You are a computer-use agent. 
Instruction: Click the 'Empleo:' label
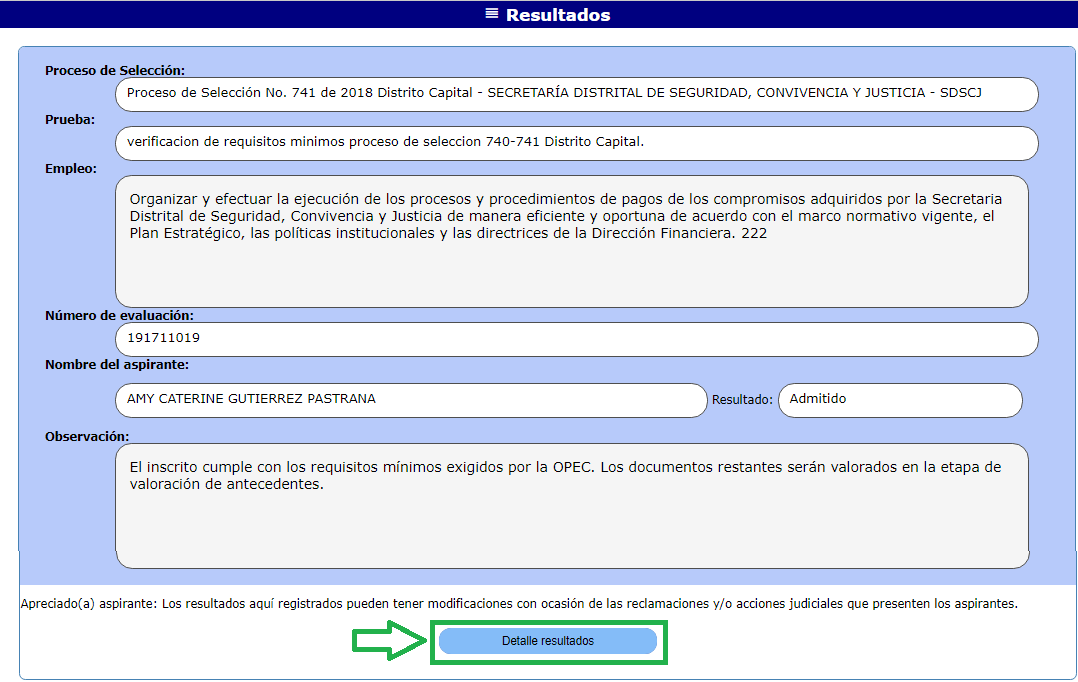click(x=71, y=168)
